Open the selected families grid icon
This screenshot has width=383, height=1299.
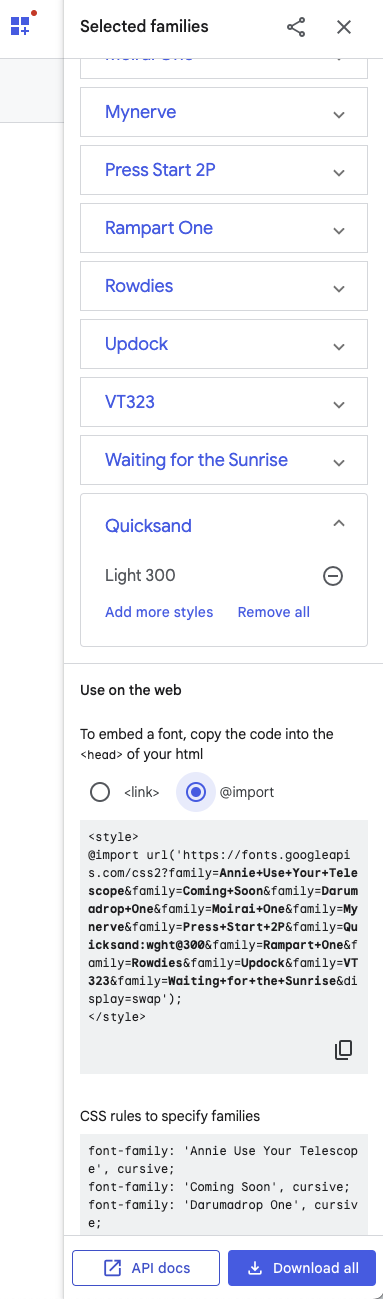pos(21,25)
